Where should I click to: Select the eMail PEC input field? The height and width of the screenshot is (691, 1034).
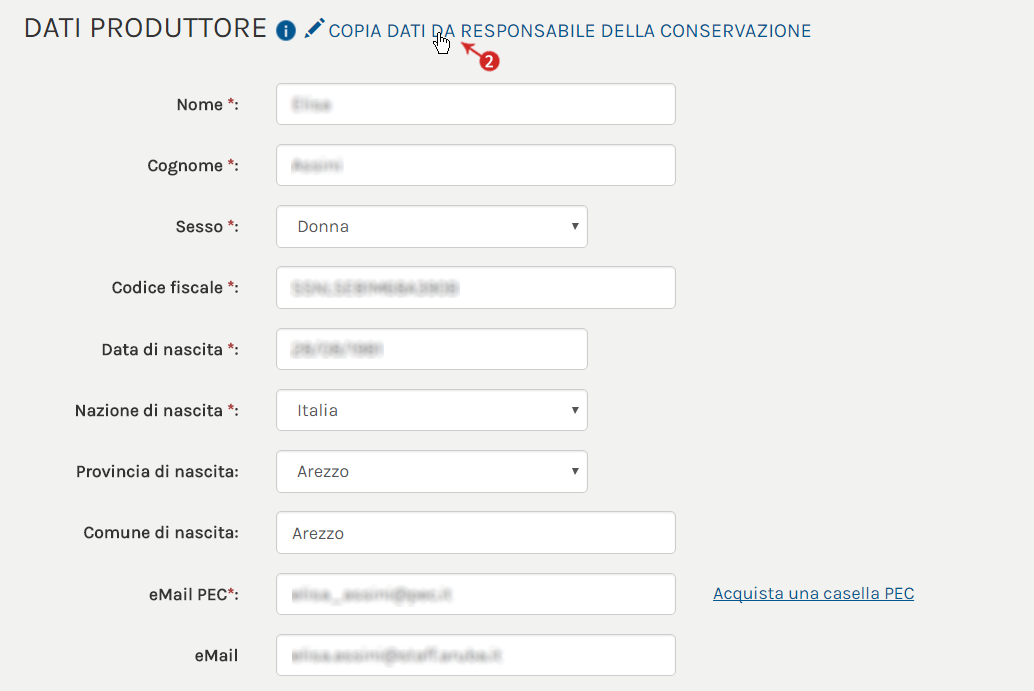tap(476, 594)
